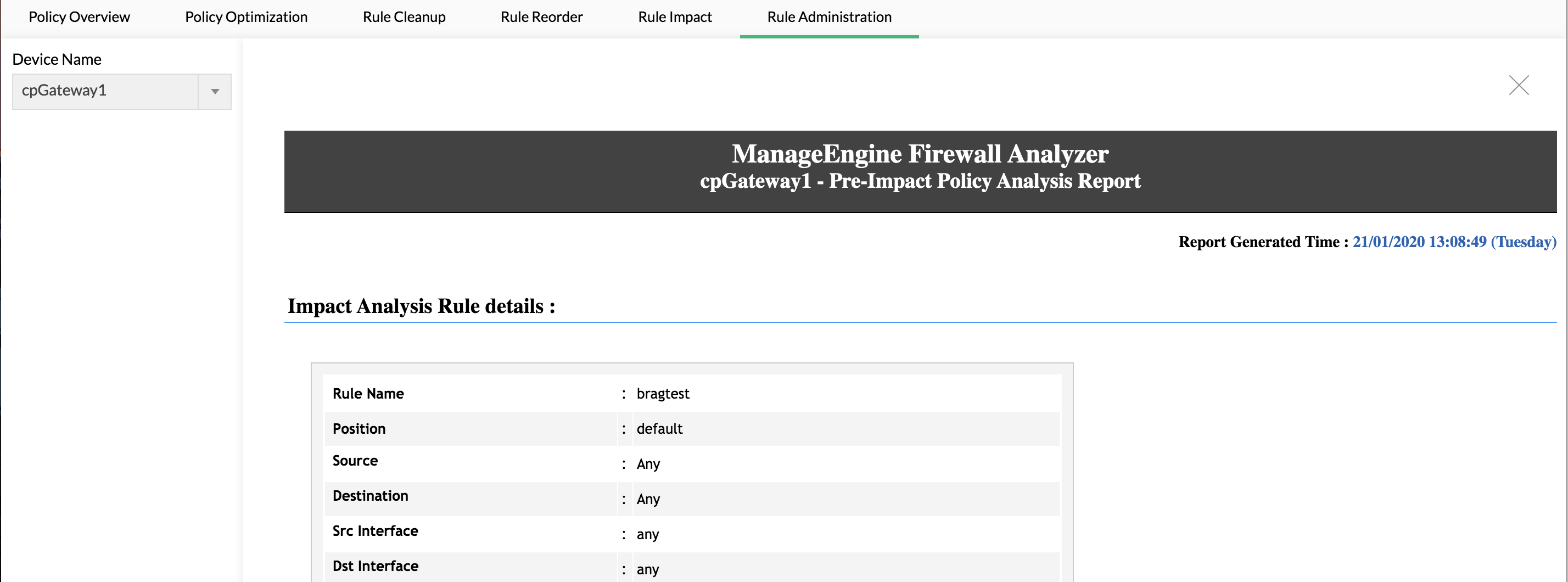Click the Impact Analysis Rule details heading
Viewport: 1568px width, 582px height.
tap(421, 306)
